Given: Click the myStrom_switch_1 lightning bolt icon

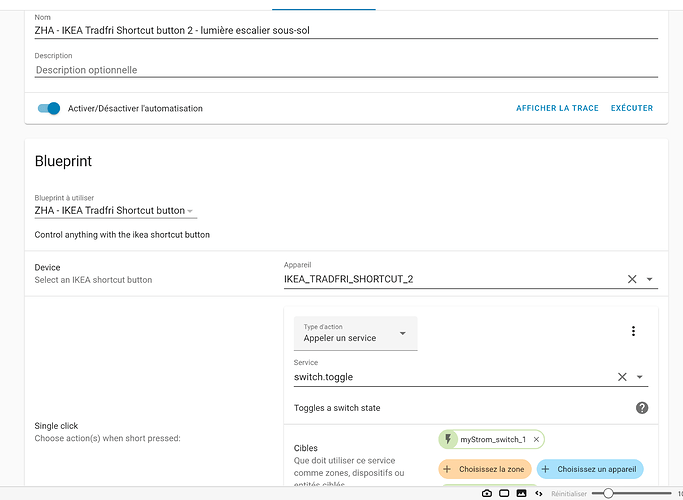Looking at the screenshot, I should tap(448, 439).
